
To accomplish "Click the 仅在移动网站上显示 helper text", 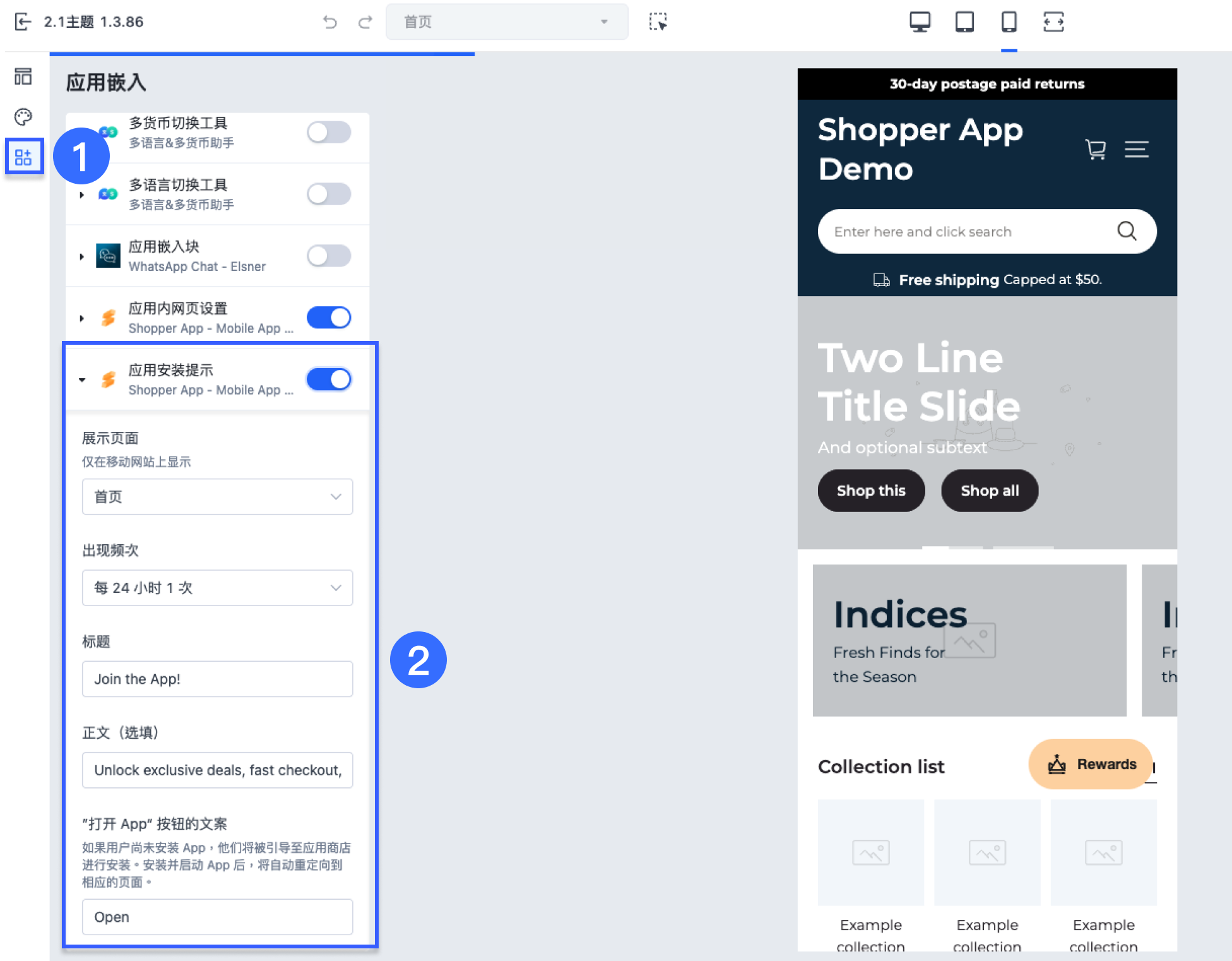I will tap(136, 462).
